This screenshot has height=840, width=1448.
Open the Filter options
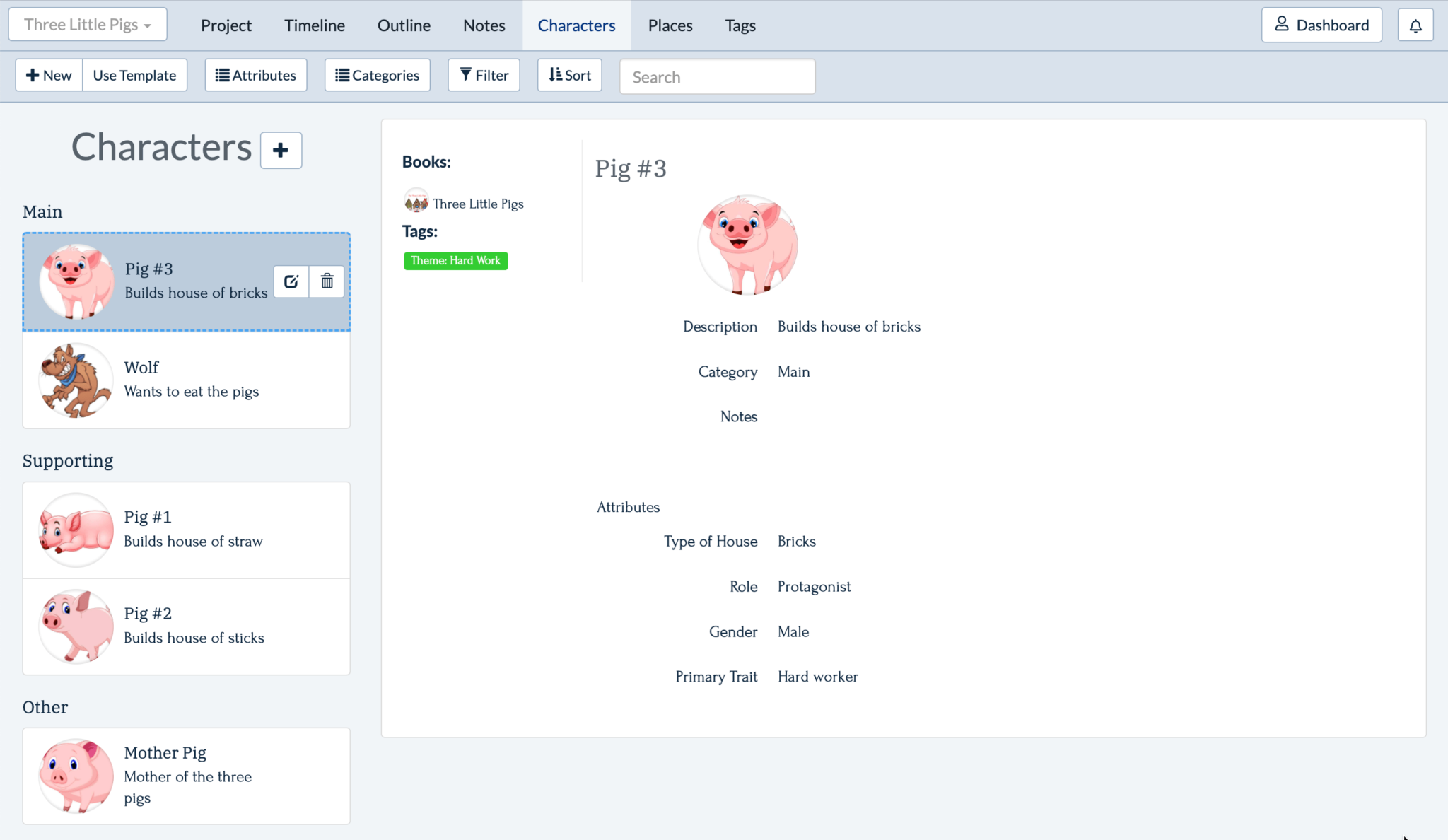tap(484, 75)
